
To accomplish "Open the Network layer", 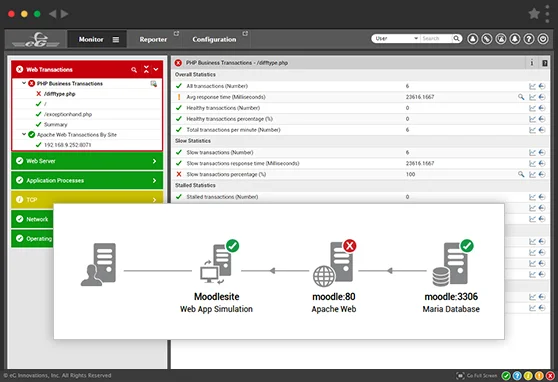I will (x=33, y=219).
